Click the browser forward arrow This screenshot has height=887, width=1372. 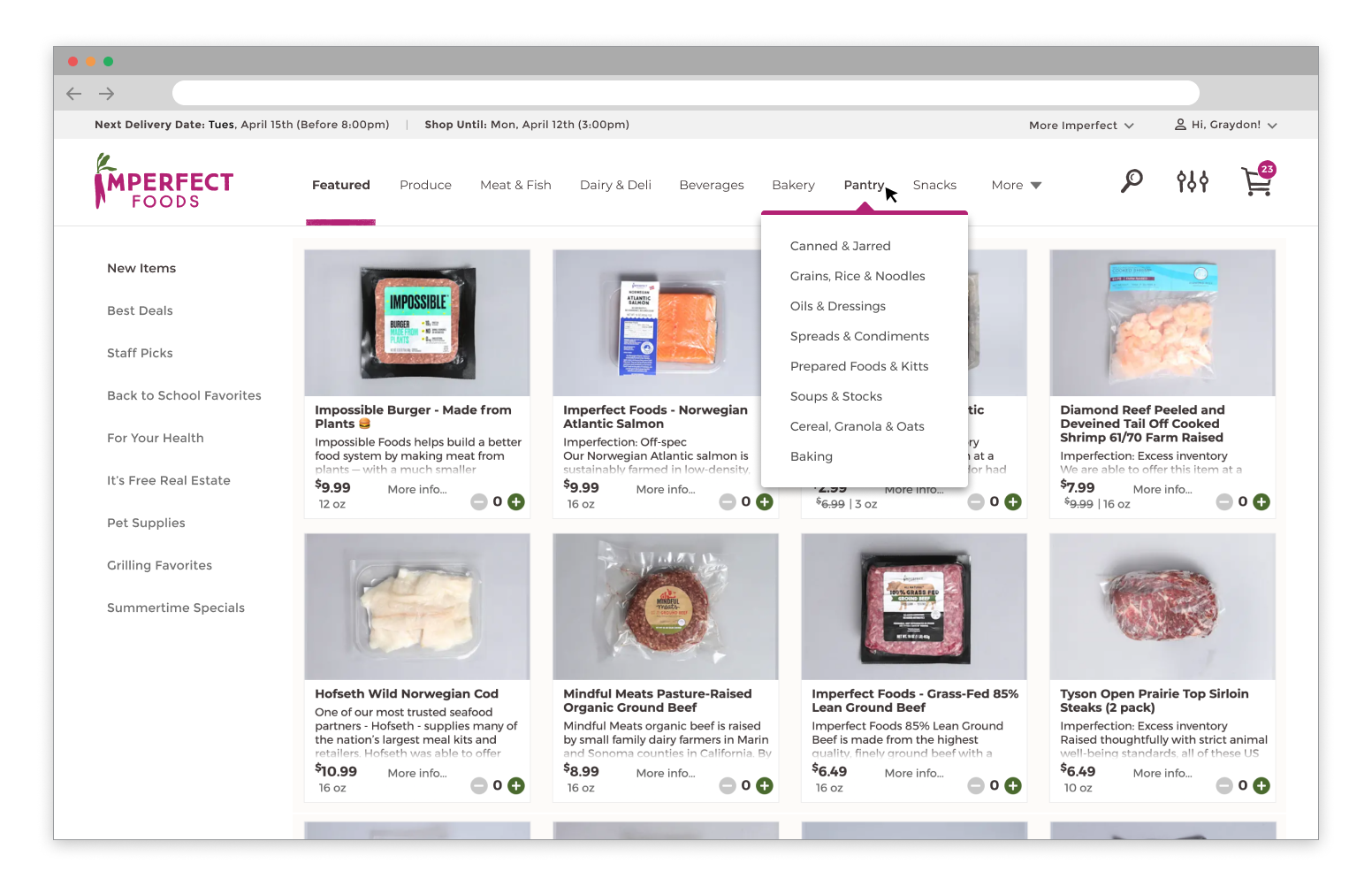tap(107, 94)
